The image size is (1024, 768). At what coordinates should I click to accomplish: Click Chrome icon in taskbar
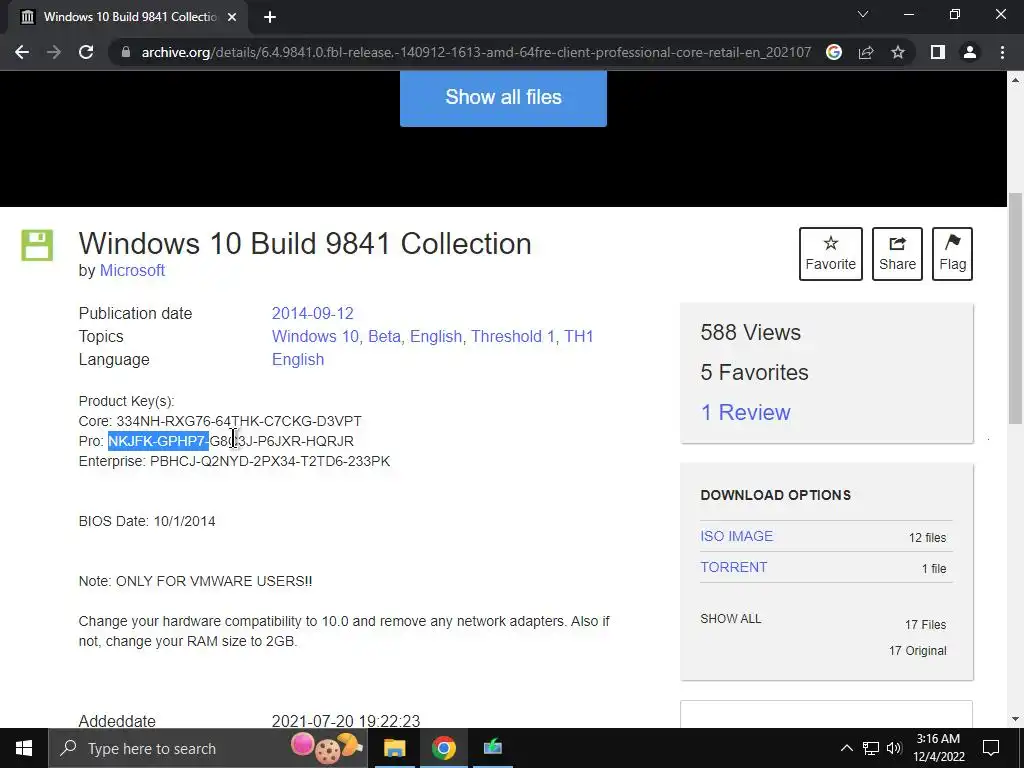coord(443,748)
